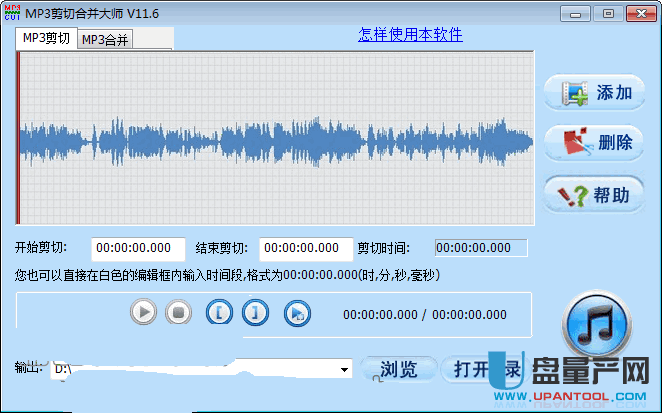Viewport: 662px width, 413px height.
Task: Click the Play button
Action: (x=144, y=312)
